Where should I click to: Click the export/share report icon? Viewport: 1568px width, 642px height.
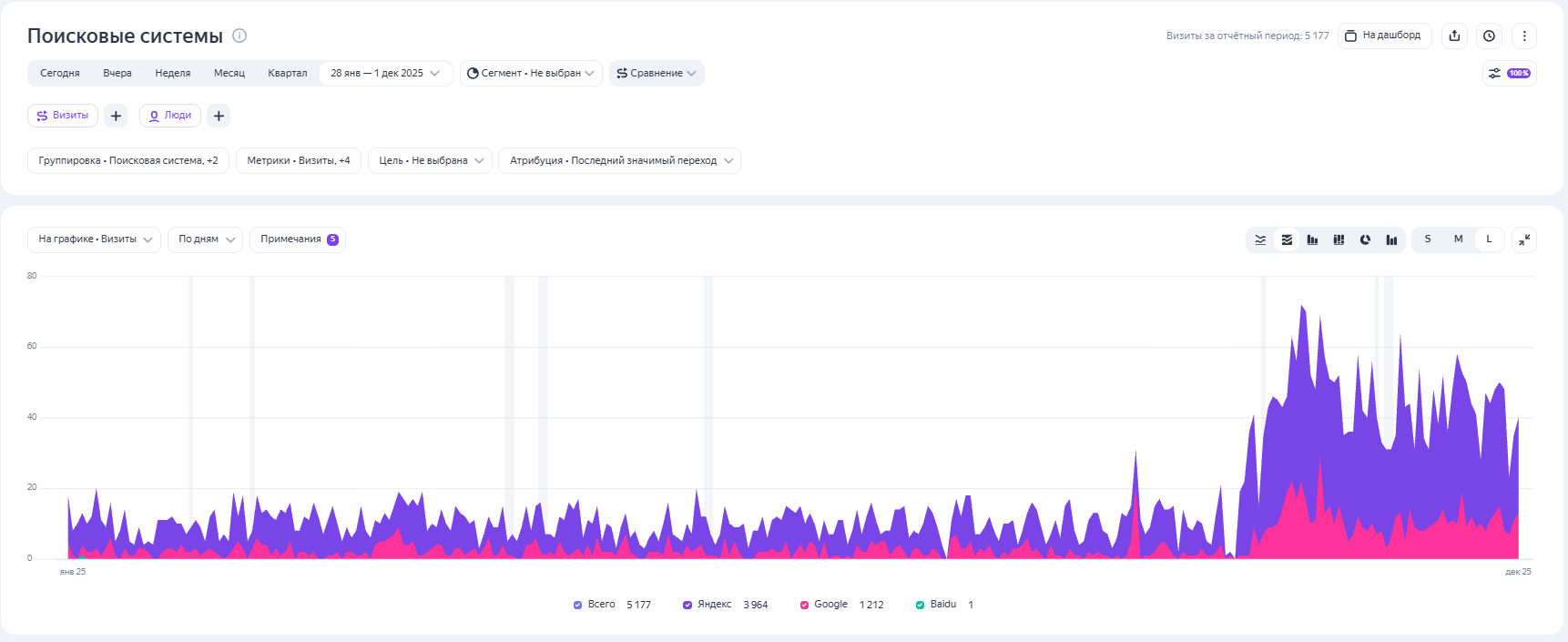[1454, 36]
